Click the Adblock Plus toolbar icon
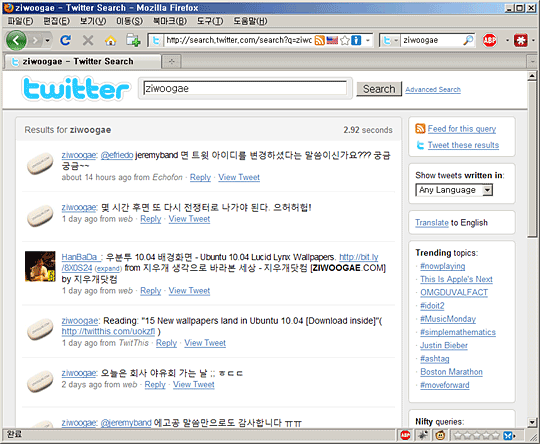 pos(489,40)
